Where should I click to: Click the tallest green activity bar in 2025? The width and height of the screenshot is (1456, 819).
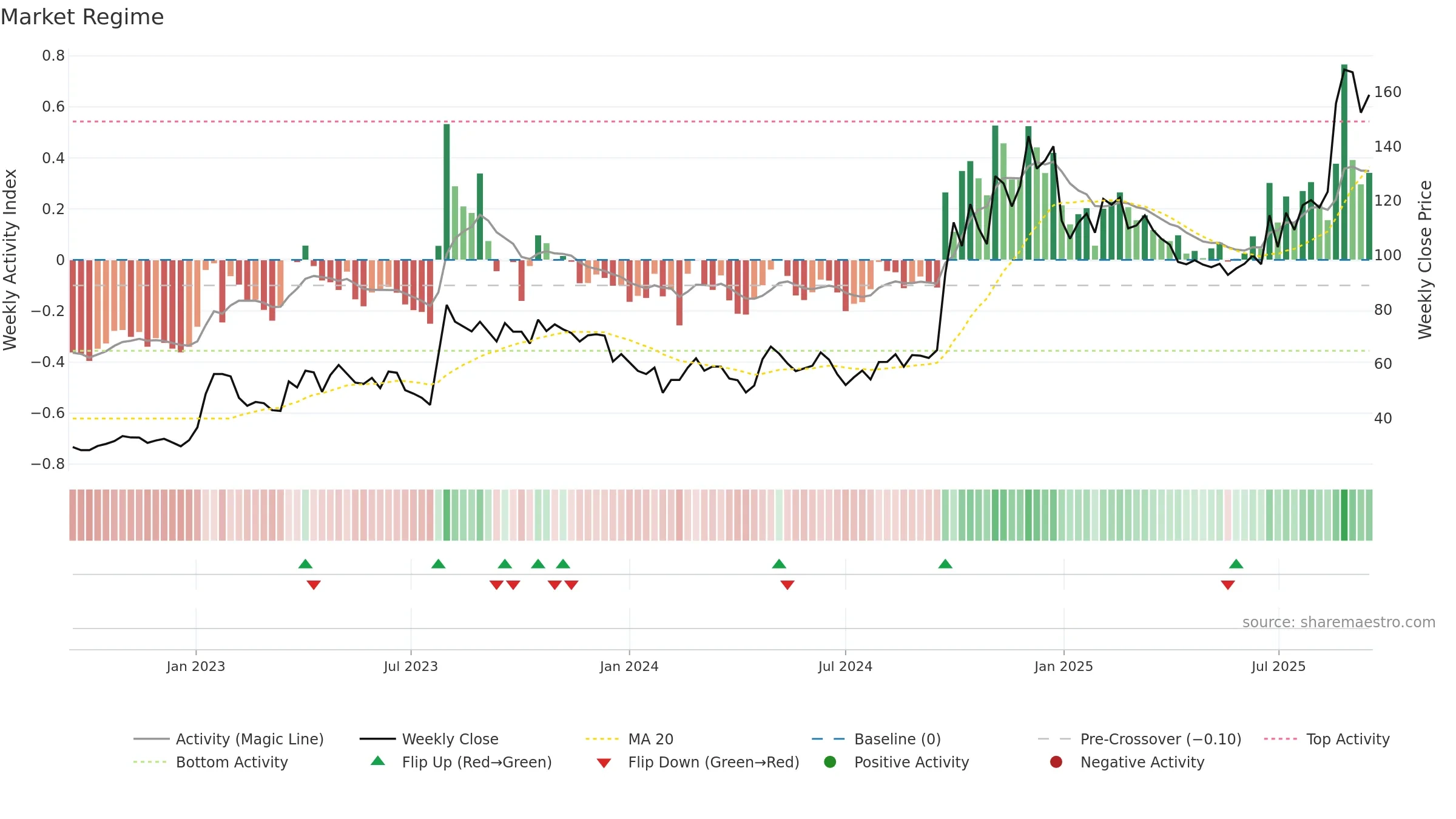[1344, 162]
